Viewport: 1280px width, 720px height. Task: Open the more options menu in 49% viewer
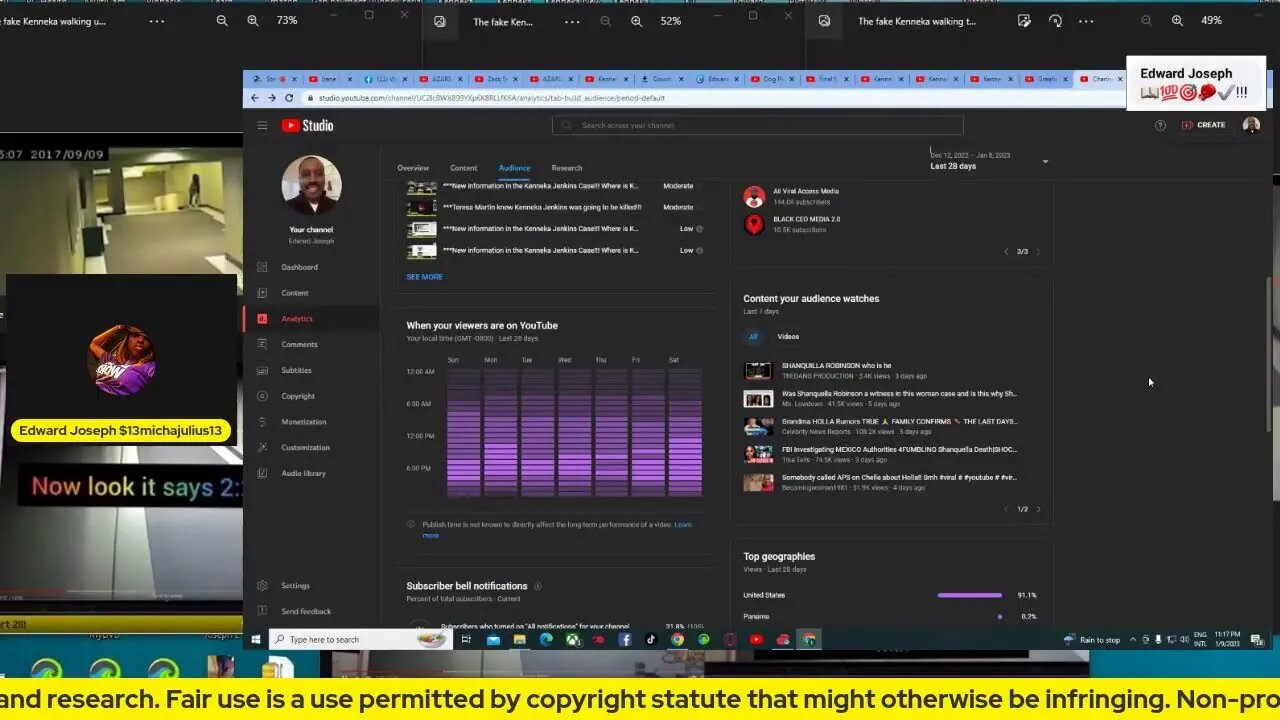[x=1086, y=20]
